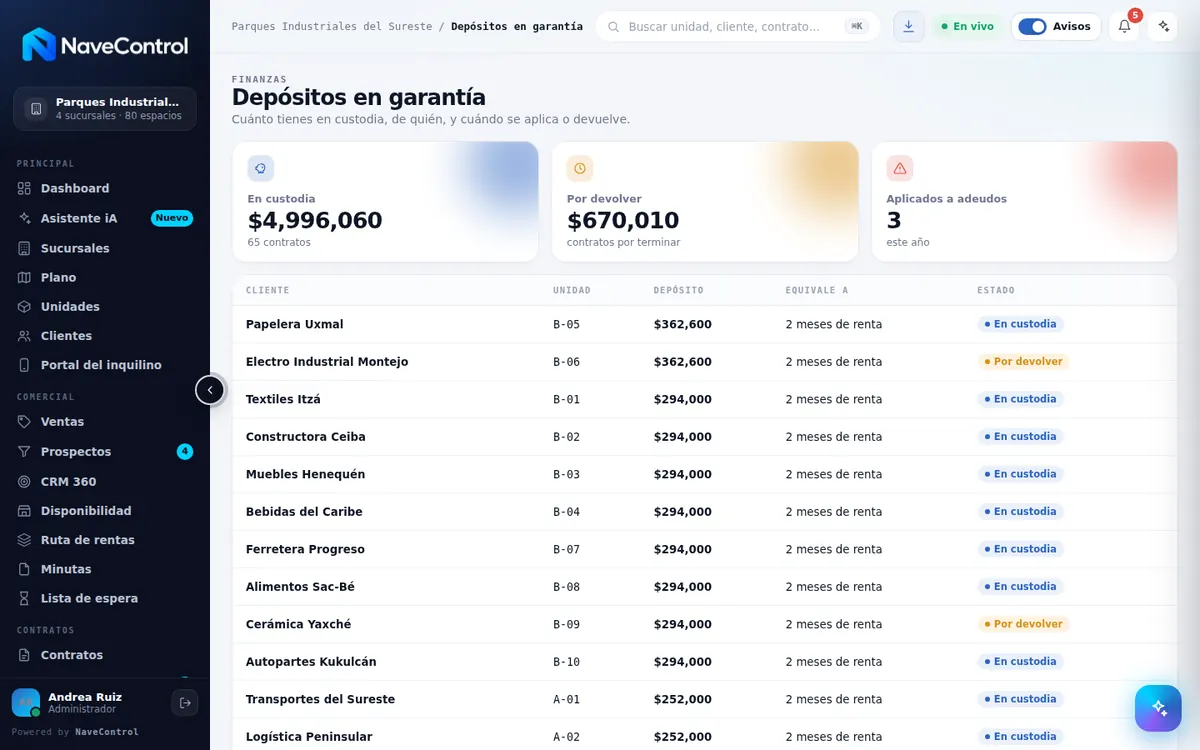Click Ferretera Progreso client name
This screenshot has height=750, width=1200.
pyautogui.click(x=305, y=549)
